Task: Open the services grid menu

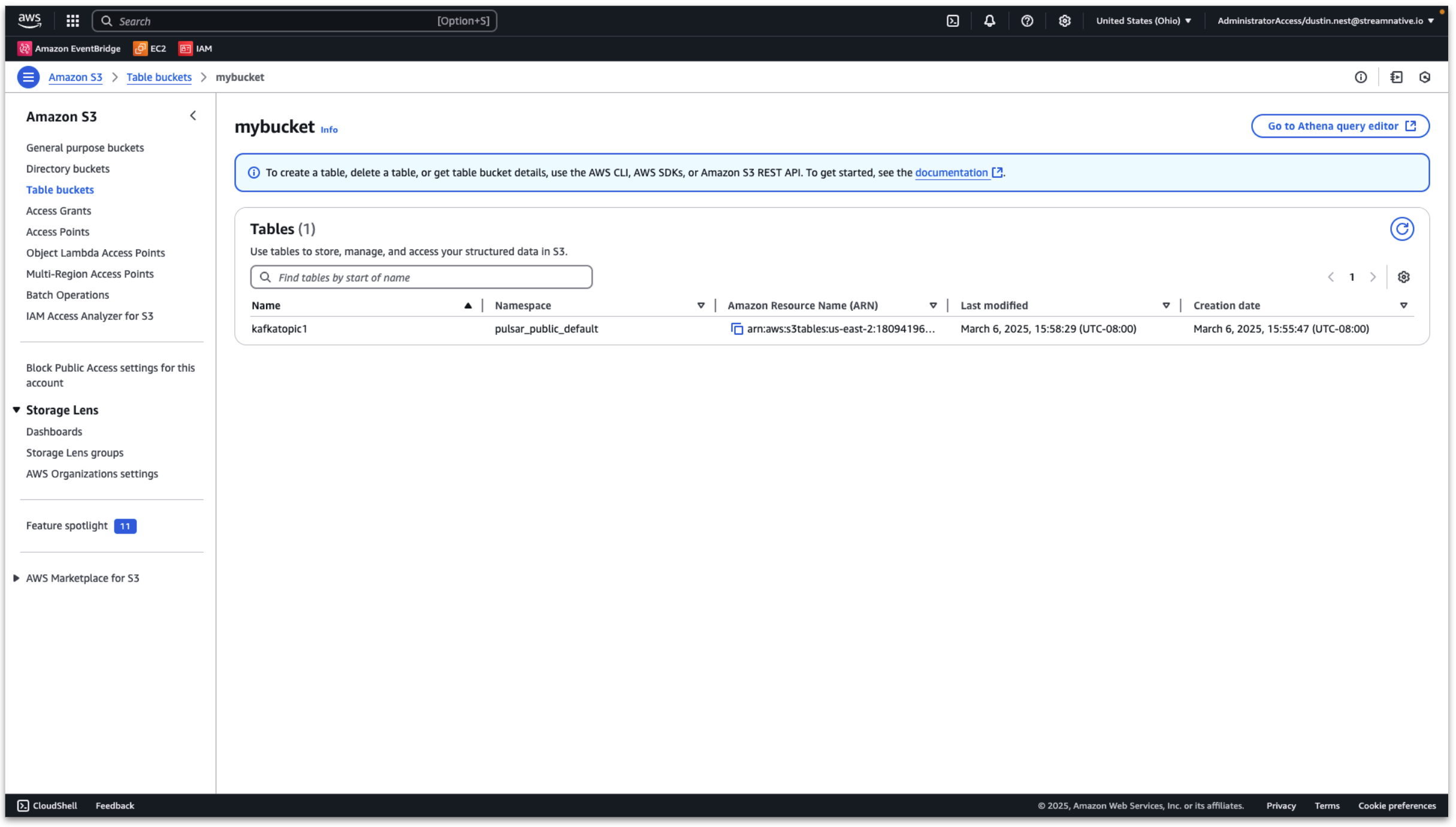Action: point(73,21)
